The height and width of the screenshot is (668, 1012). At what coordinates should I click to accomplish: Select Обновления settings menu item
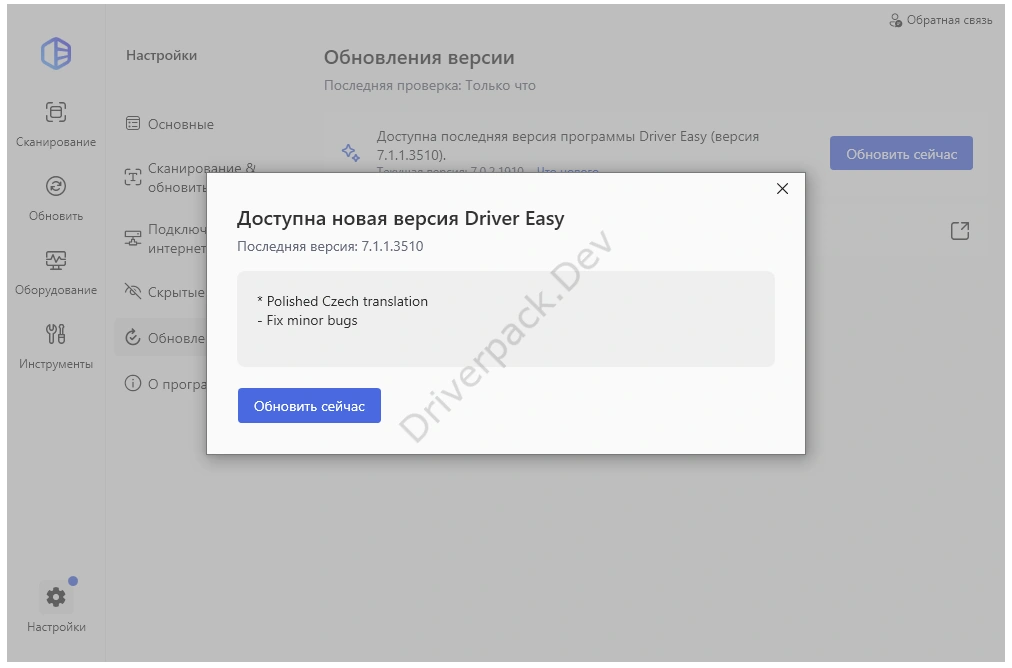point(161,338)
